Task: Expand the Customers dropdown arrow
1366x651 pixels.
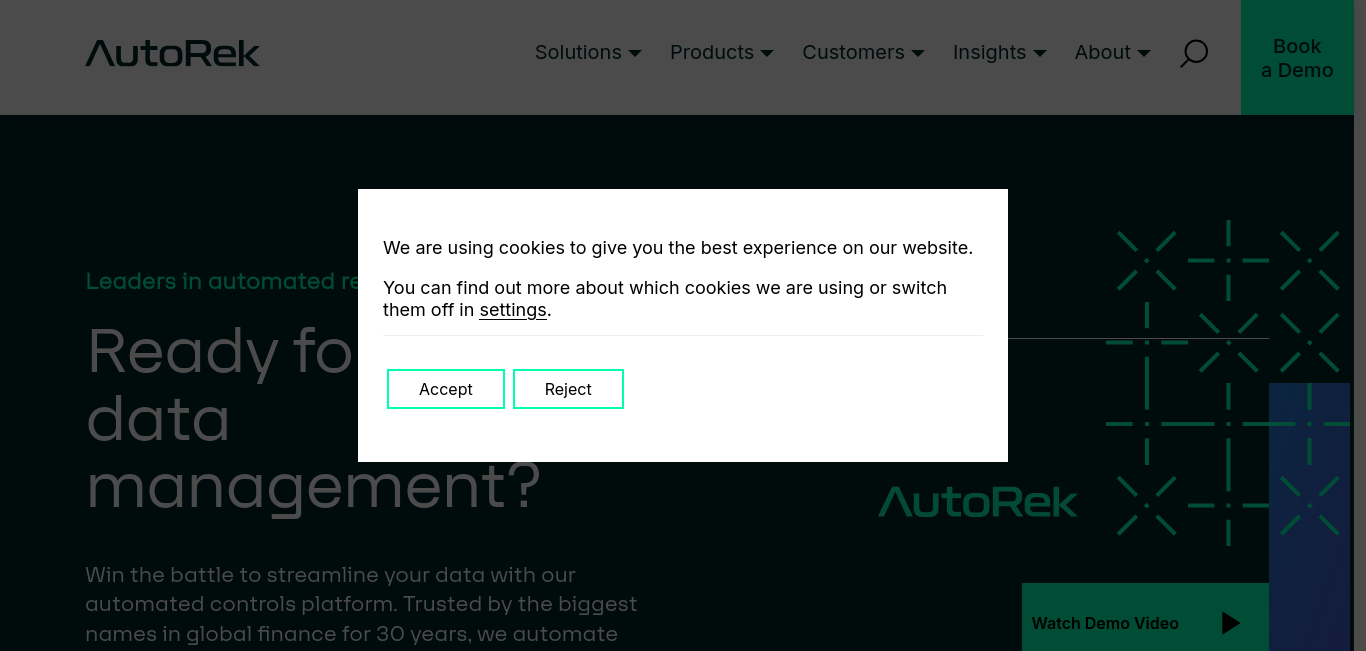Action: click(x=918, y=53)
